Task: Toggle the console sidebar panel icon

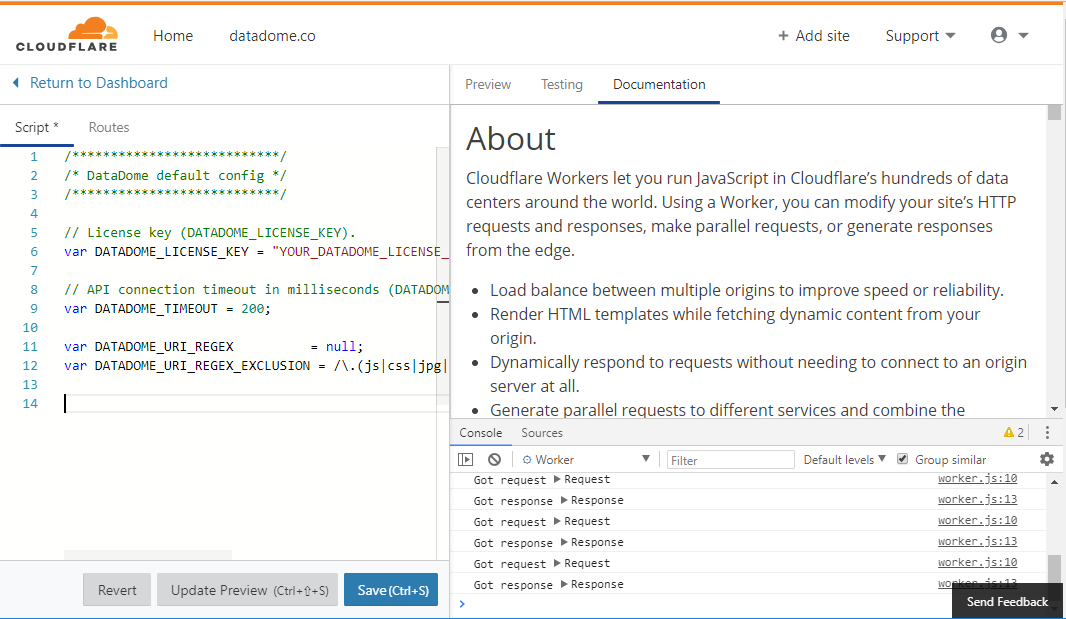Action: (x=465, y=460)
